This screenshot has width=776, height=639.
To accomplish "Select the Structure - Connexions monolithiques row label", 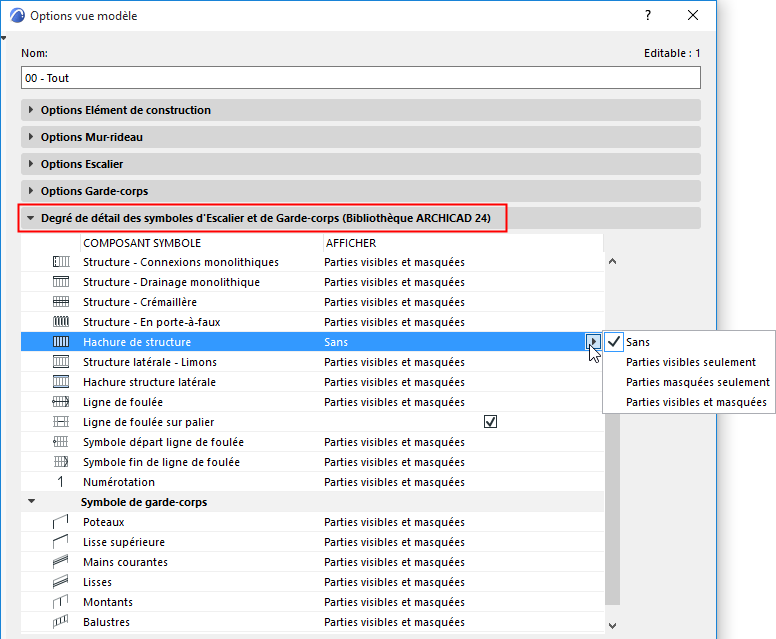I will [x=181, y=262].
